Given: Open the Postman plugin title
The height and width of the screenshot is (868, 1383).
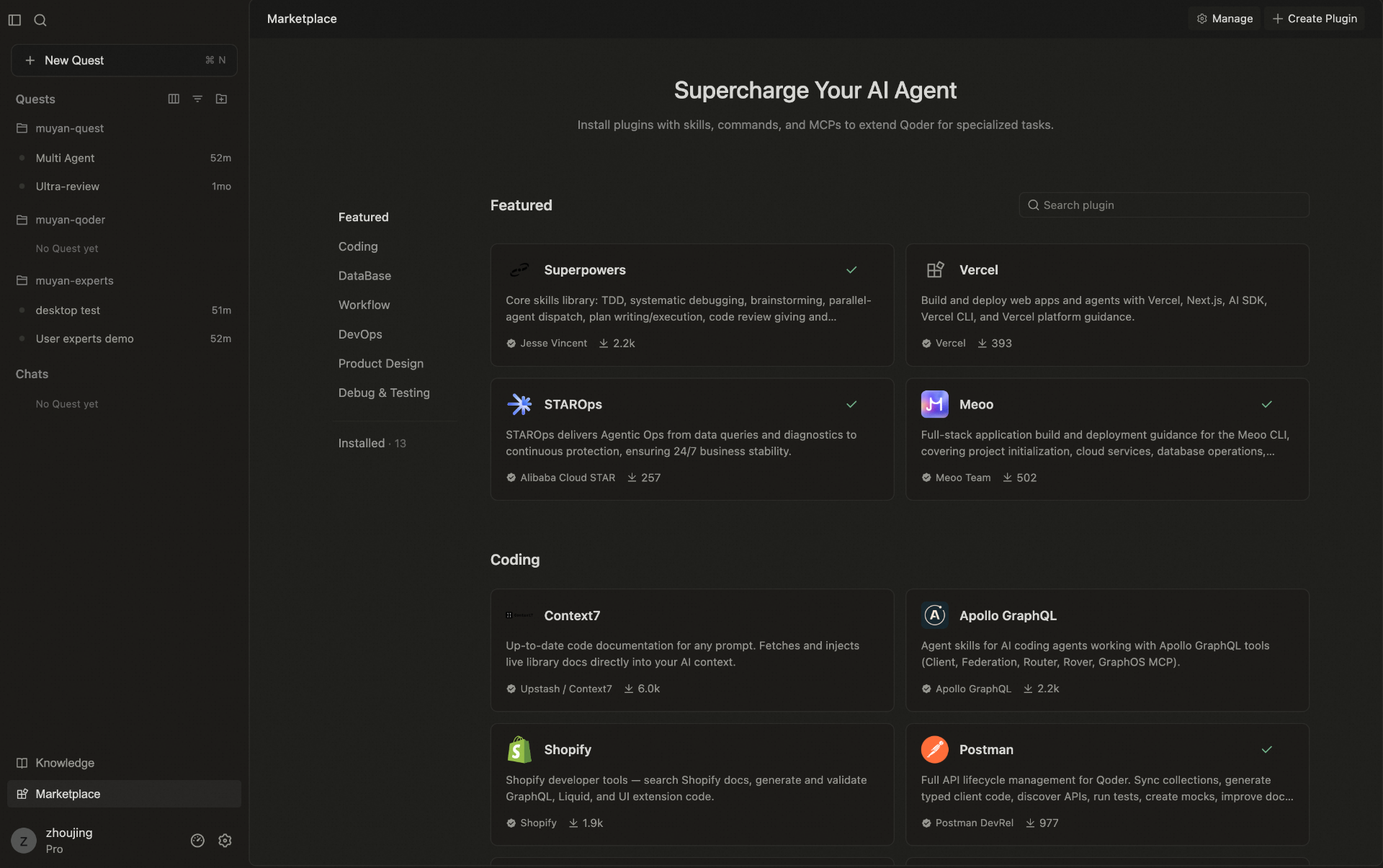Looking at the screenshot, I should point(986,750).
